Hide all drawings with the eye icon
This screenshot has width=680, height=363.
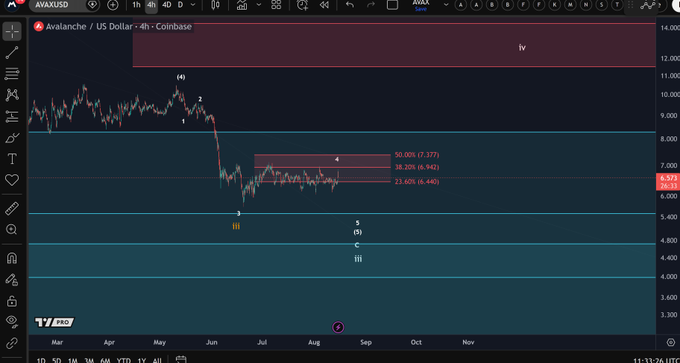(x=12, y=321)
